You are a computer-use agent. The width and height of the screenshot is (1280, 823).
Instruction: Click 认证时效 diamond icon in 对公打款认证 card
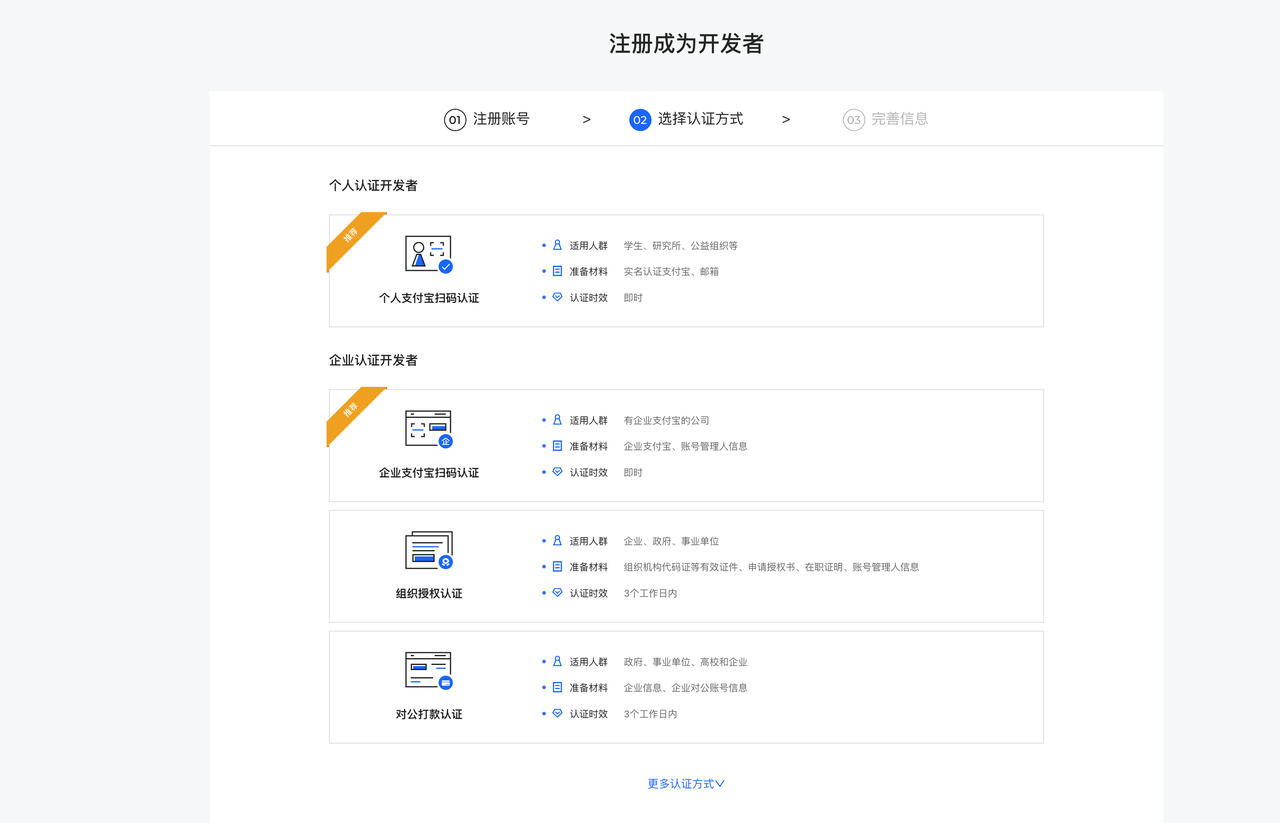pos(557,714)
